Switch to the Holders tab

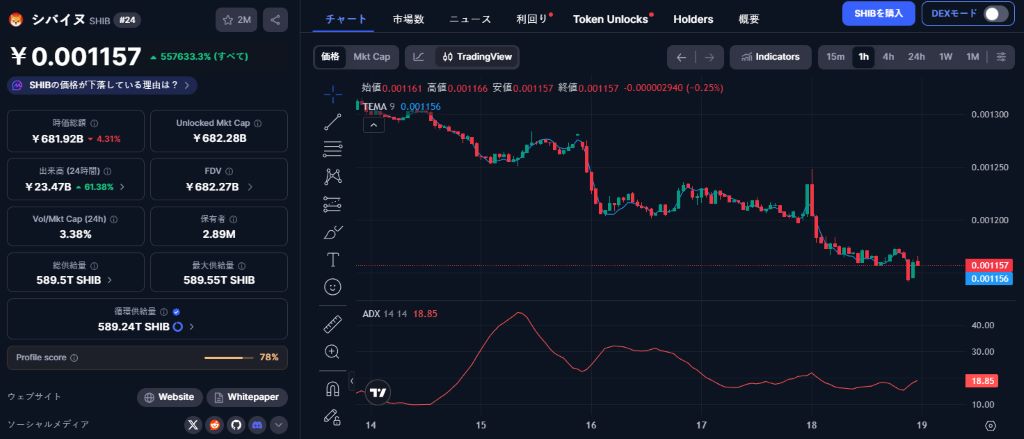tap(694, 19)
